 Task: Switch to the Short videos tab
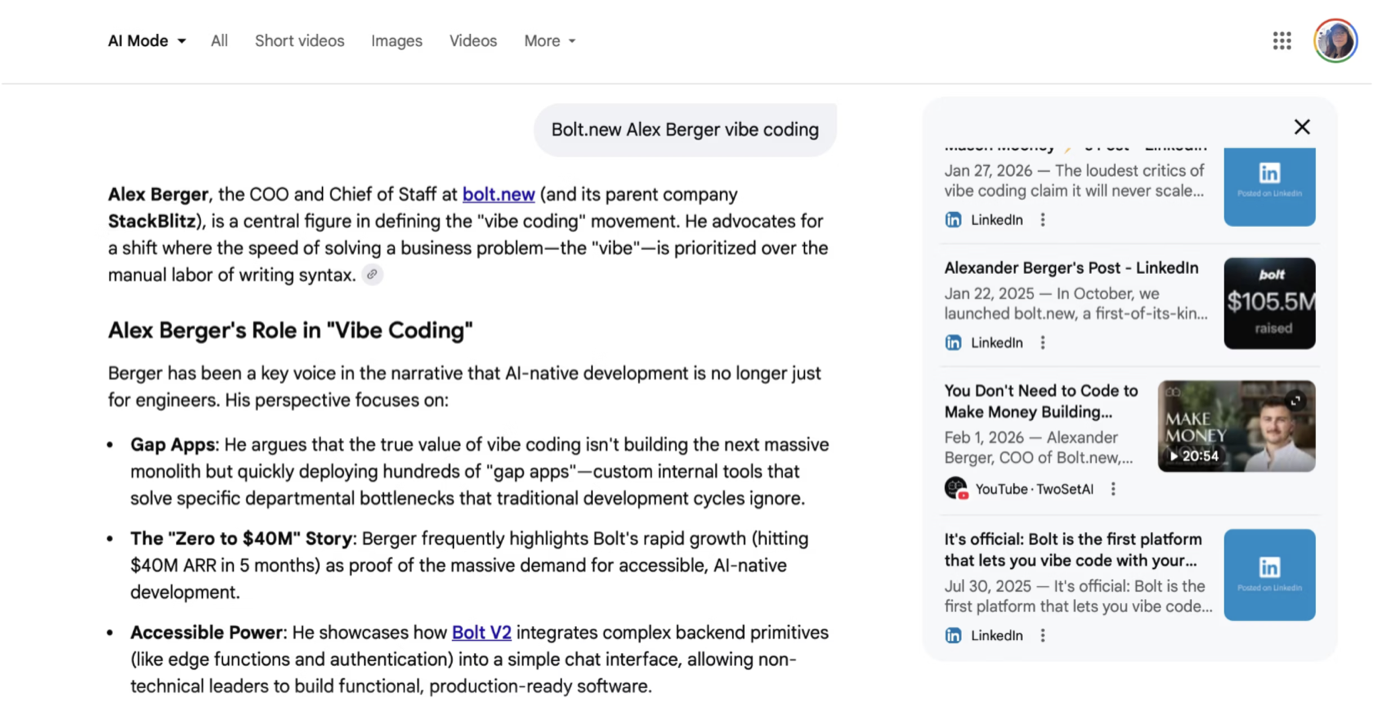pyautogui.click(x=299, y=41)
